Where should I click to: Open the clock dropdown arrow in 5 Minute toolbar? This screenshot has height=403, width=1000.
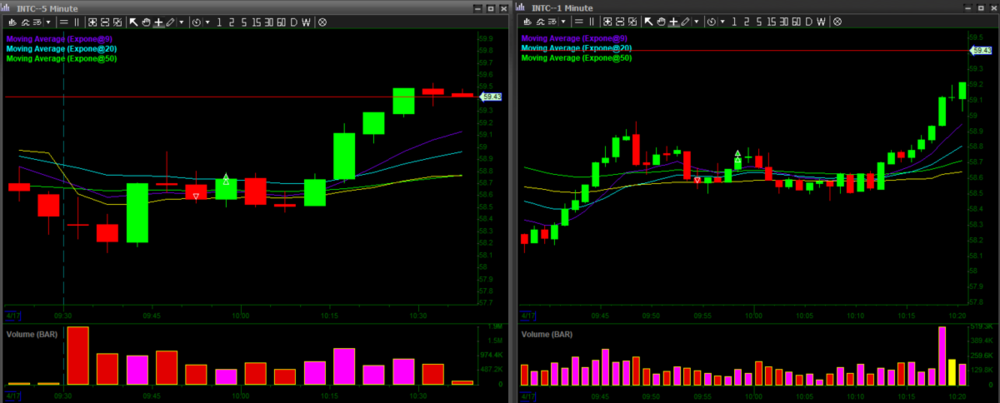(x=207, y=21)
